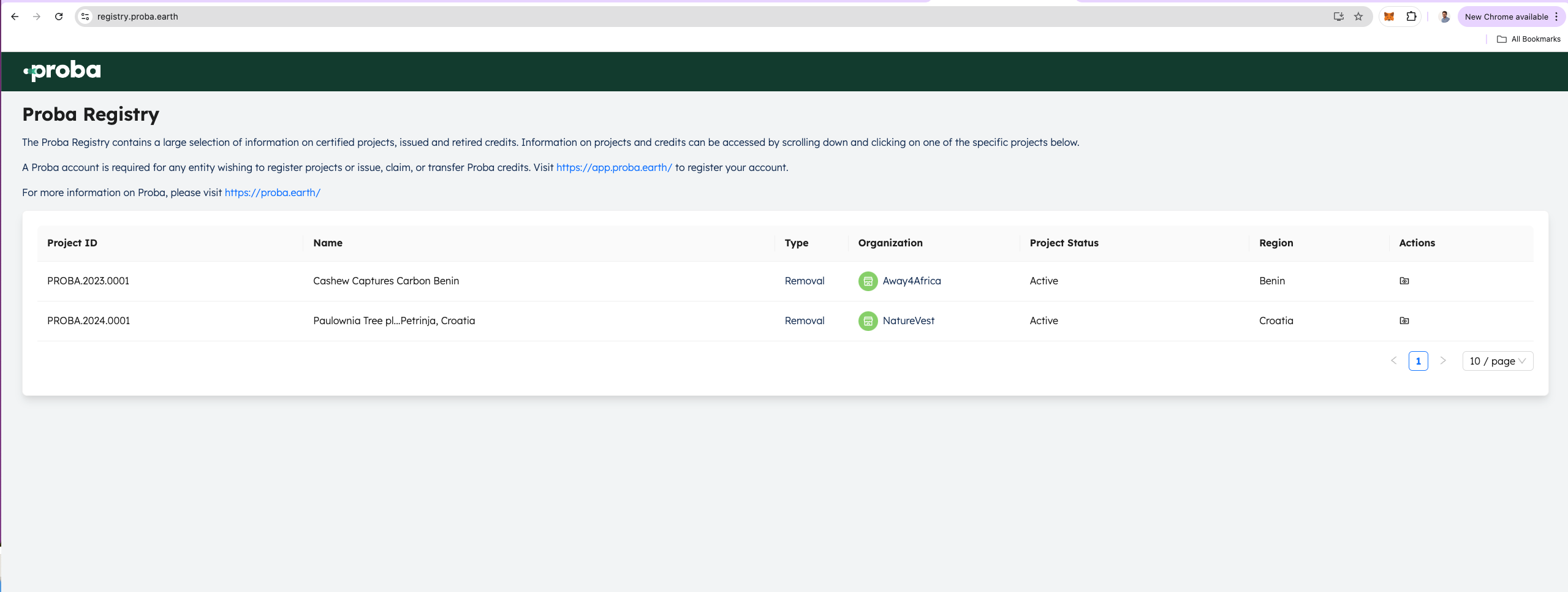This screenshot has height=592, width=1568.
Task: Open the Away4Africa organization link
Action: pos(911,281)
